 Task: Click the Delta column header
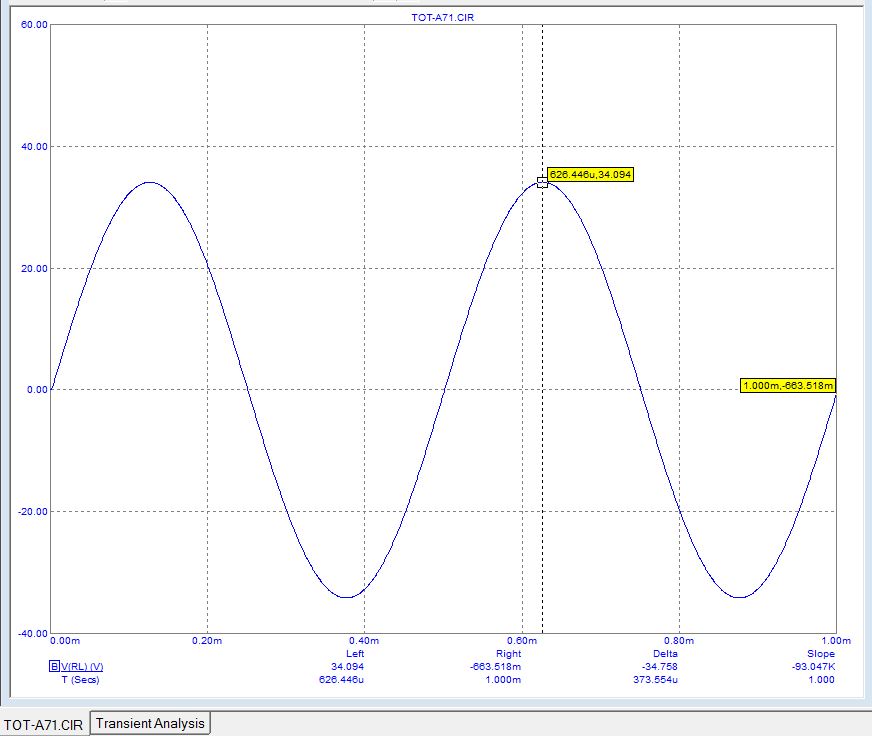click(x=665, y=654)
